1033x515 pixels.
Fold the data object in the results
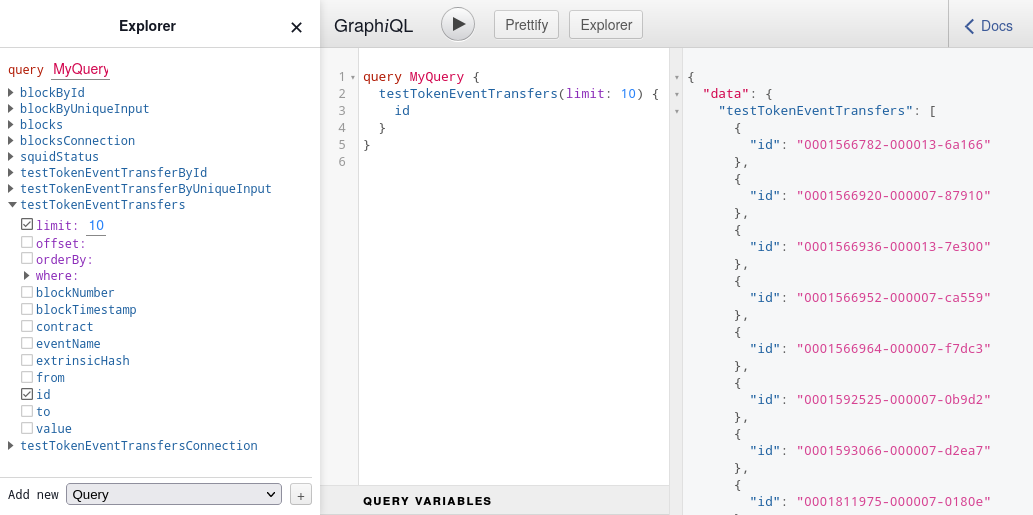coord(677,94)
